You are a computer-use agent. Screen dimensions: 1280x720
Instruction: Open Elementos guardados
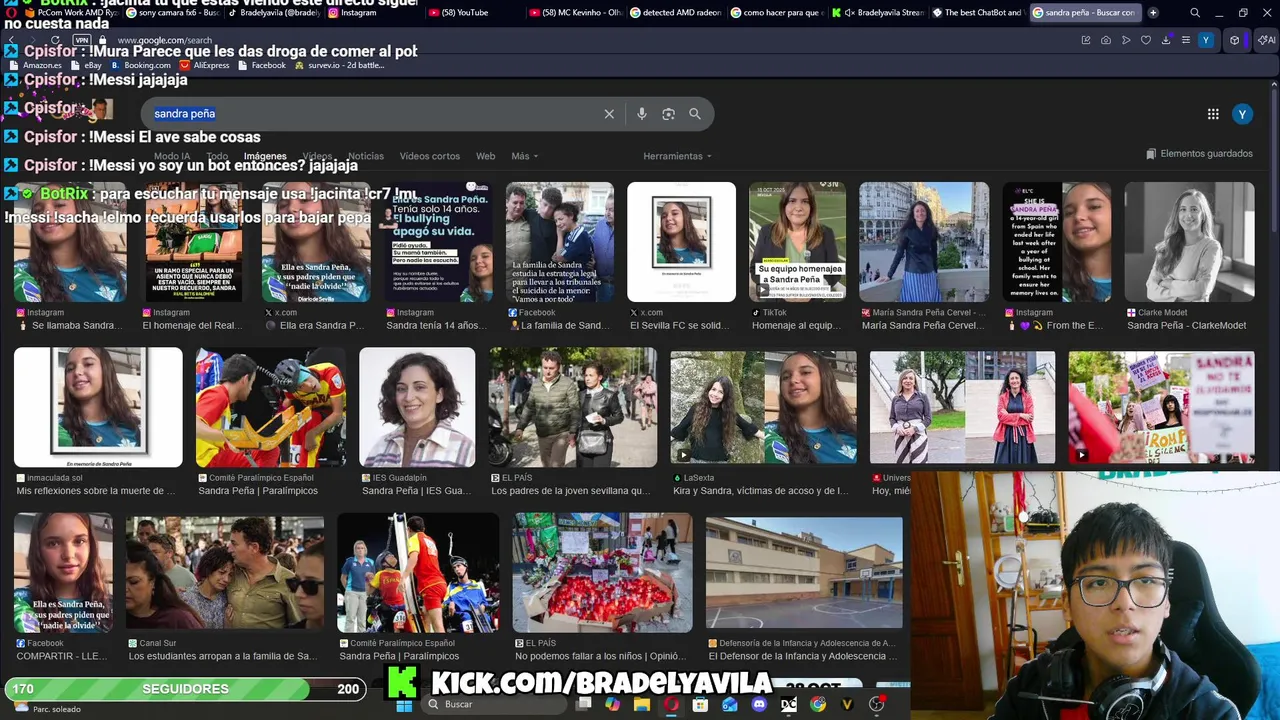pos(1199,154)
